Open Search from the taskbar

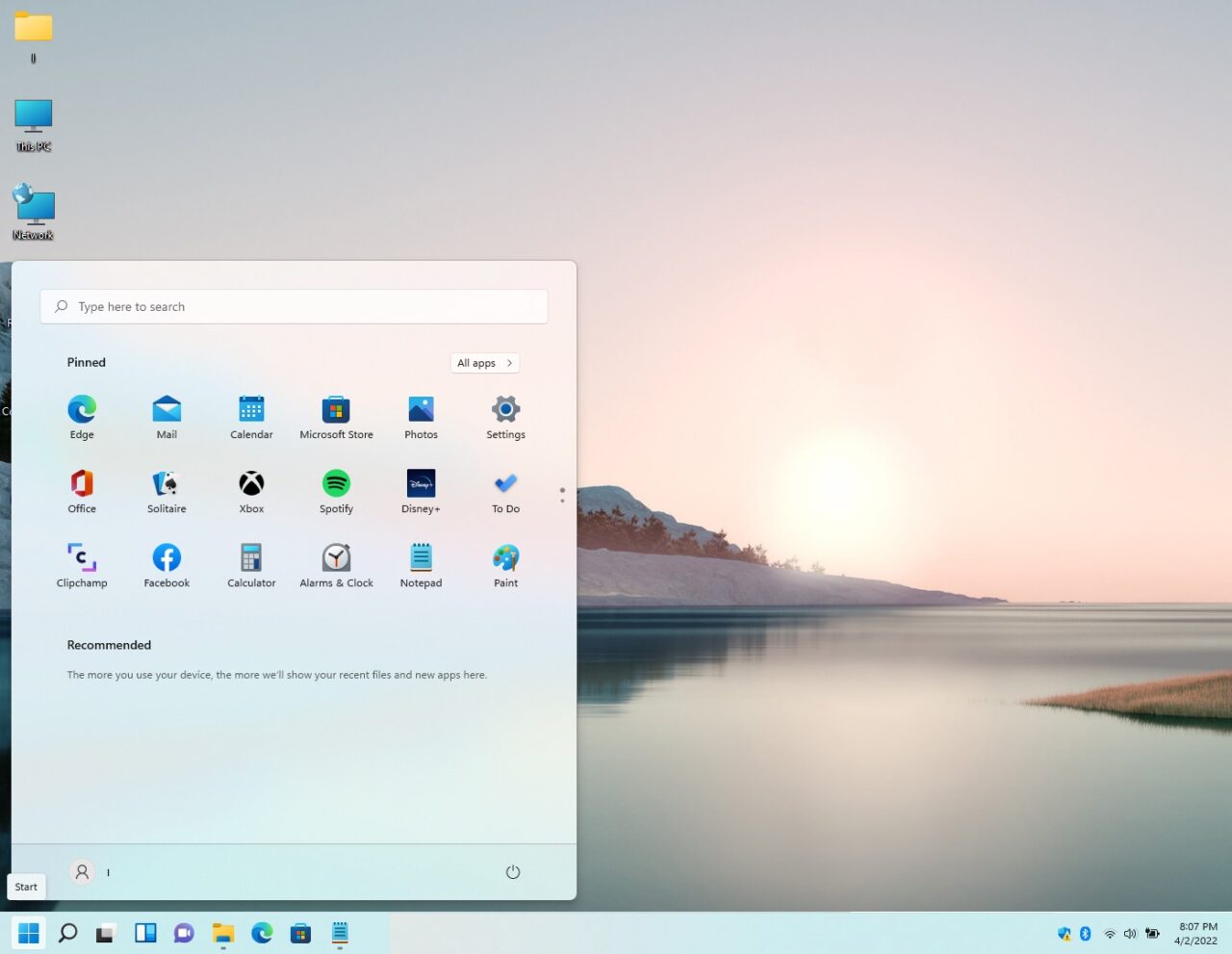point(67,933)
